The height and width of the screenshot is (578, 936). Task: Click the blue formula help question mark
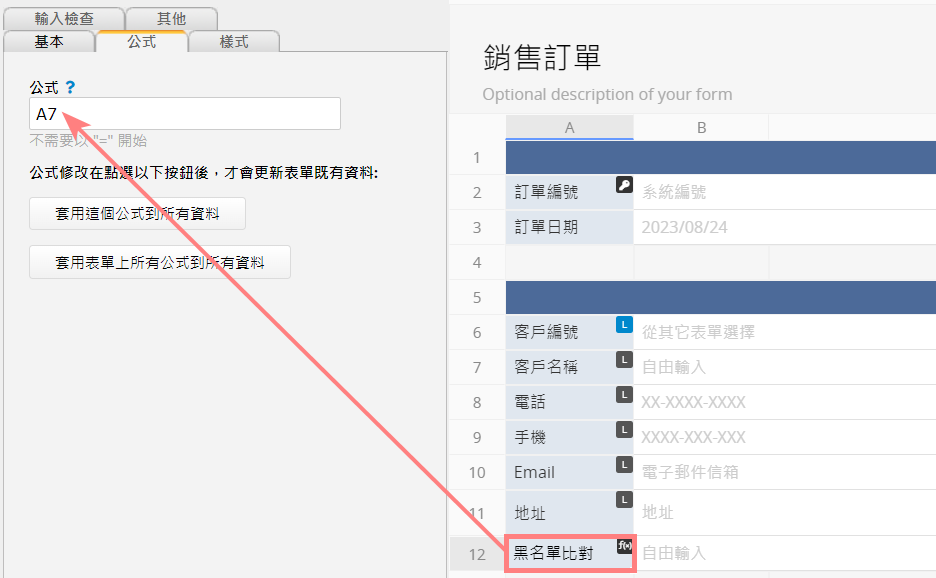point(70,87)
